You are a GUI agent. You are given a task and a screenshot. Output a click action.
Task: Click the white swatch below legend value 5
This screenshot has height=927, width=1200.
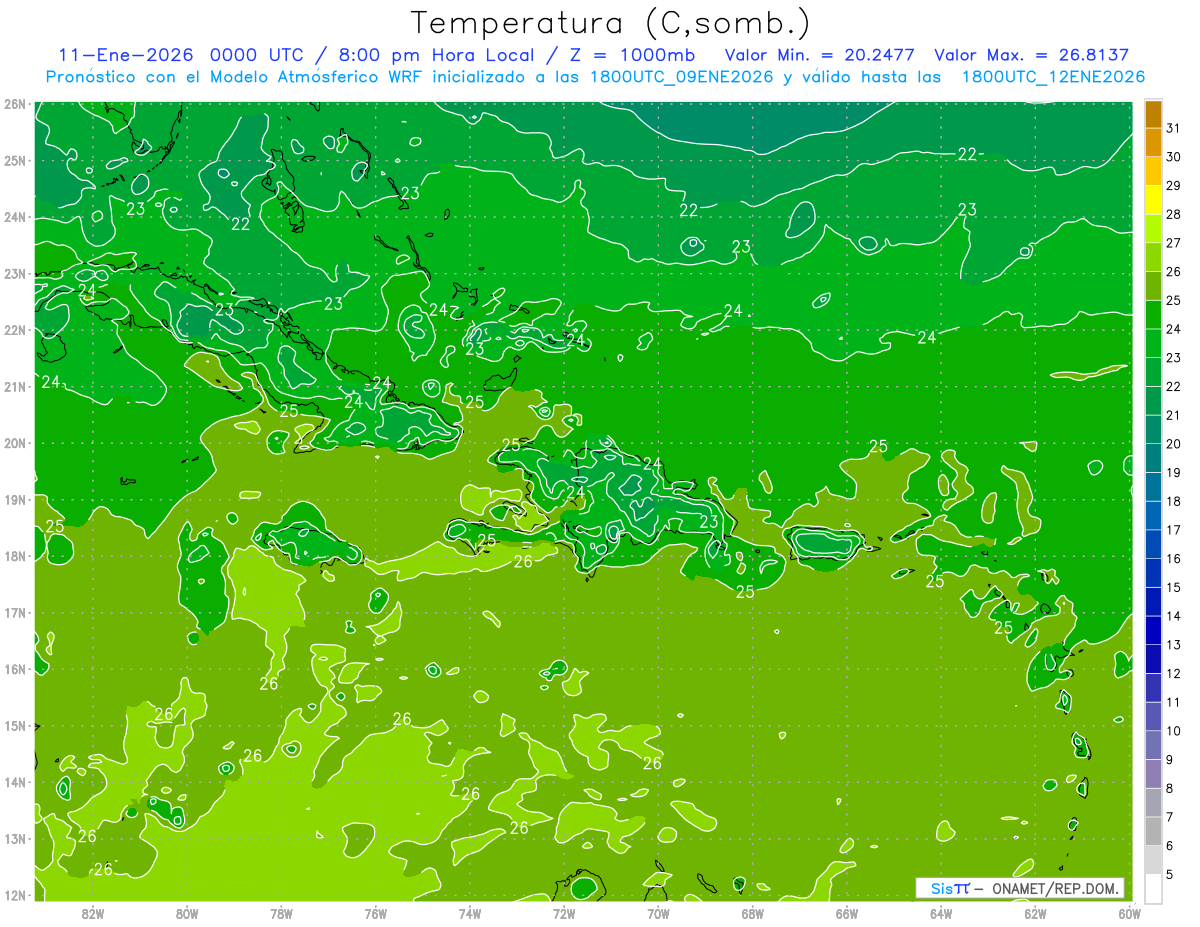(1153, 888)
